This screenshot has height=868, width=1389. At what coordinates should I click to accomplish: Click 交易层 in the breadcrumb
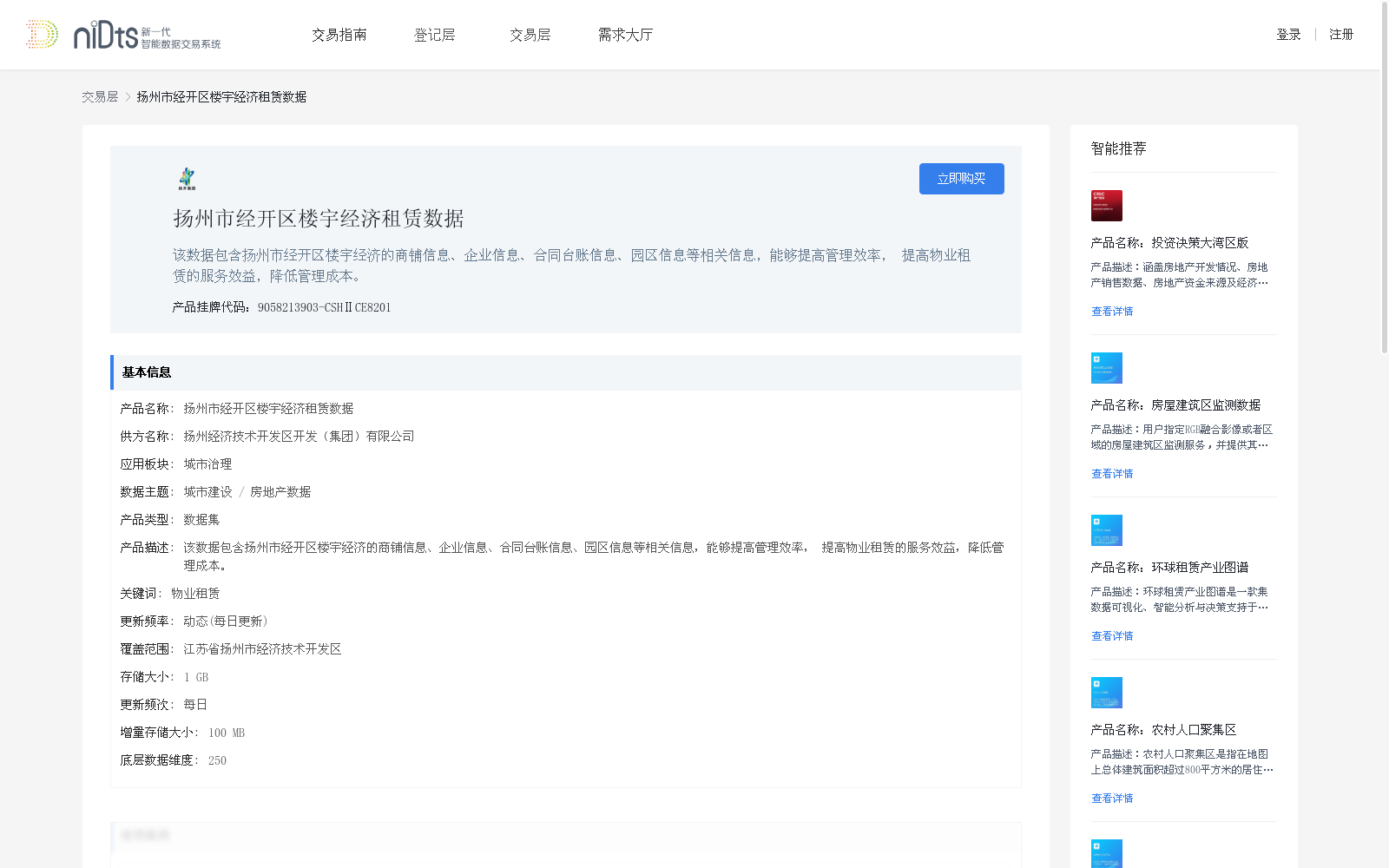[x=100, y=97]
